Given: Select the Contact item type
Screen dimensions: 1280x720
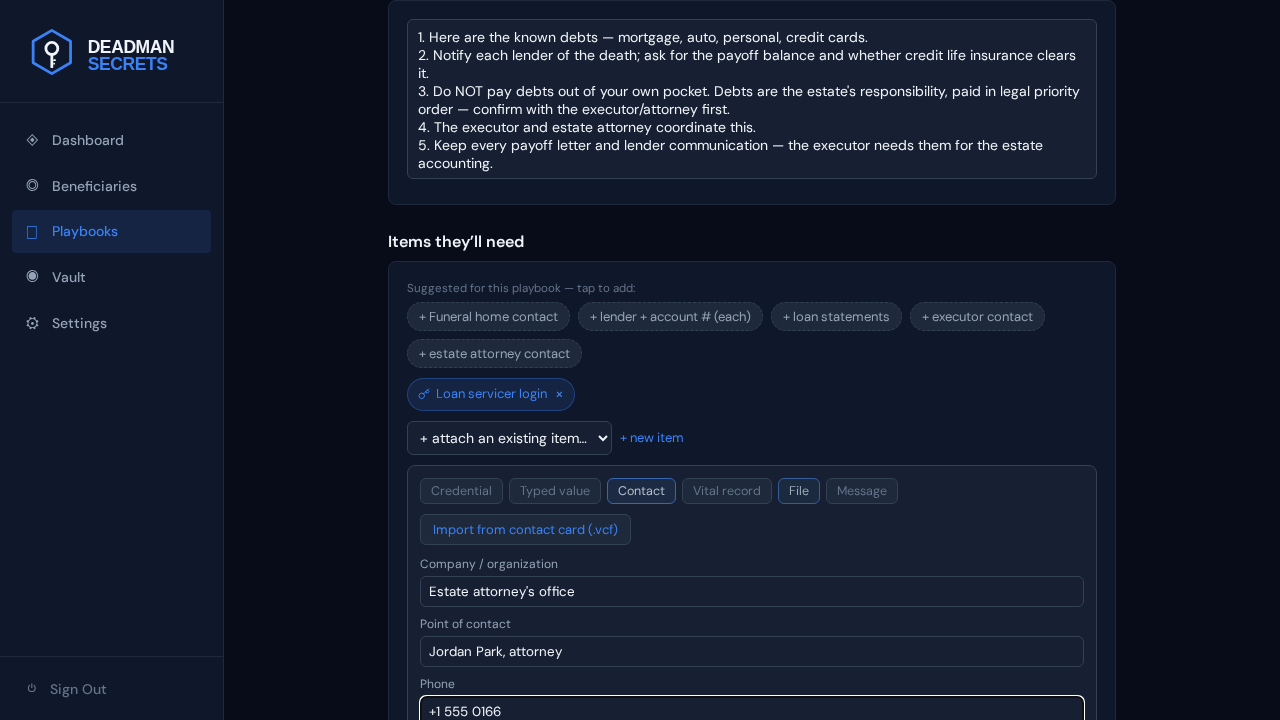Looking at the screenshot, I should (x=641, y=491).
